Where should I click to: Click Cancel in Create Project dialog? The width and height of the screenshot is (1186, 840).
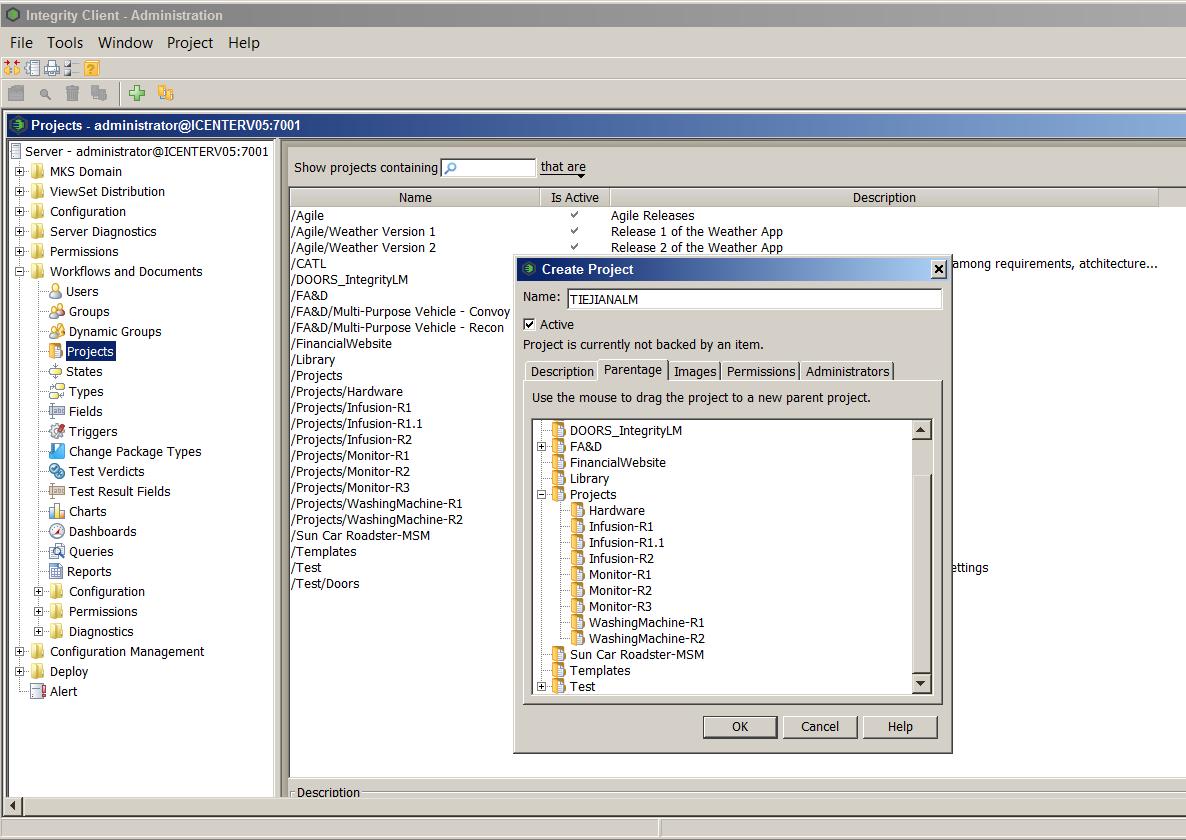(x=820, y=726)
